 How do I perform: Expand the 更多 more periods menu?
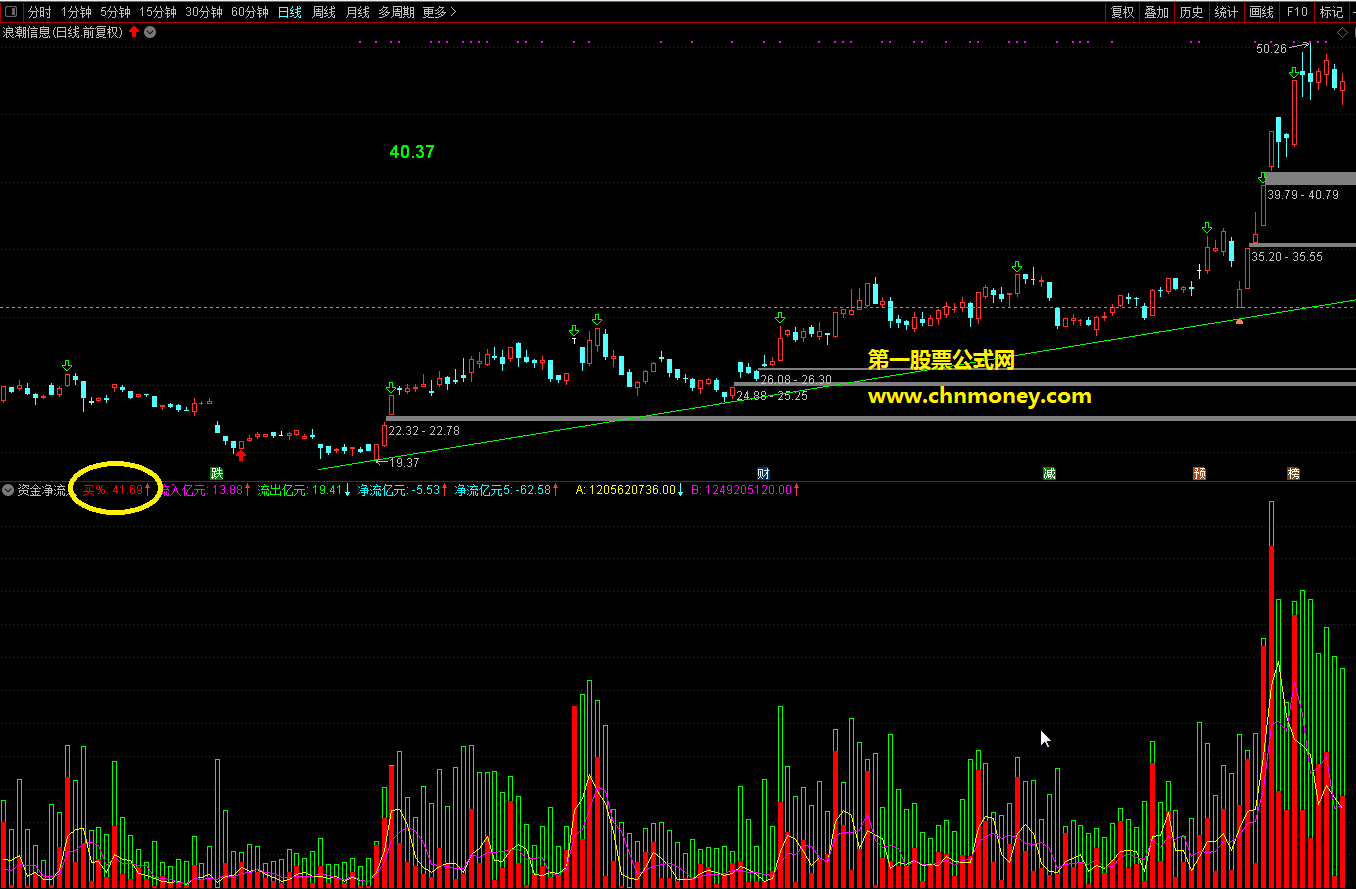439,12
